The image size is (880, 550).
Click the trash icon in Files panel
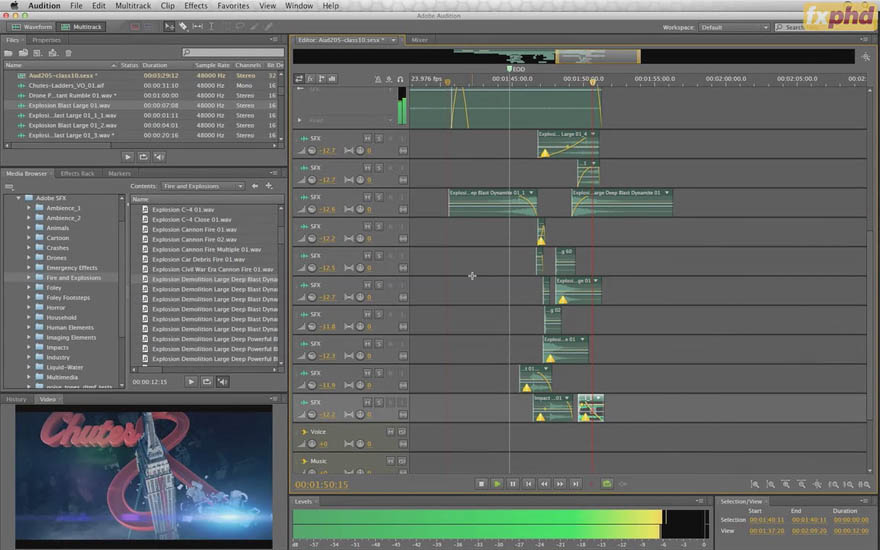coord(68,53)
